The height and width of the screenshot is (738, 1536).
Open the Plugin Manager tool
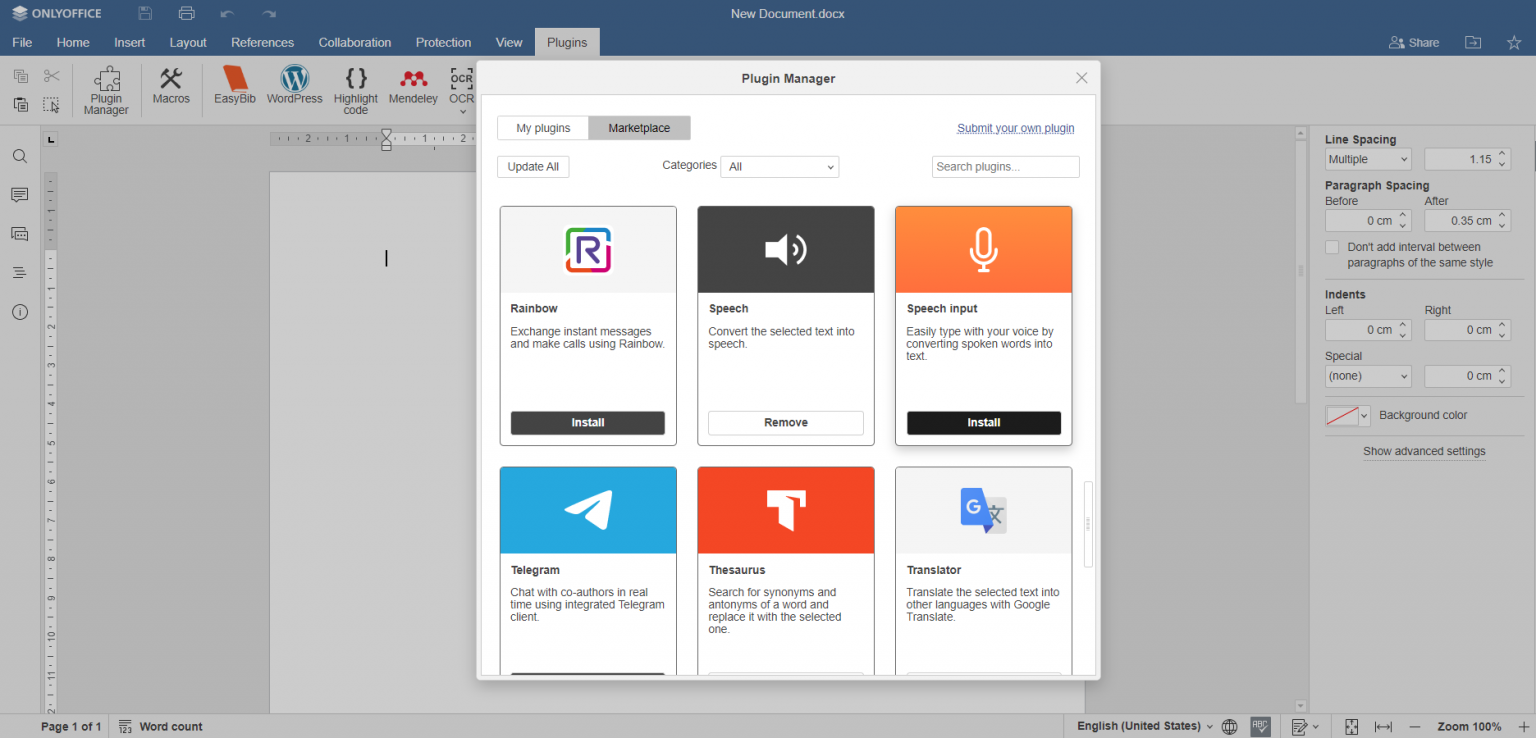click(105, 90)
